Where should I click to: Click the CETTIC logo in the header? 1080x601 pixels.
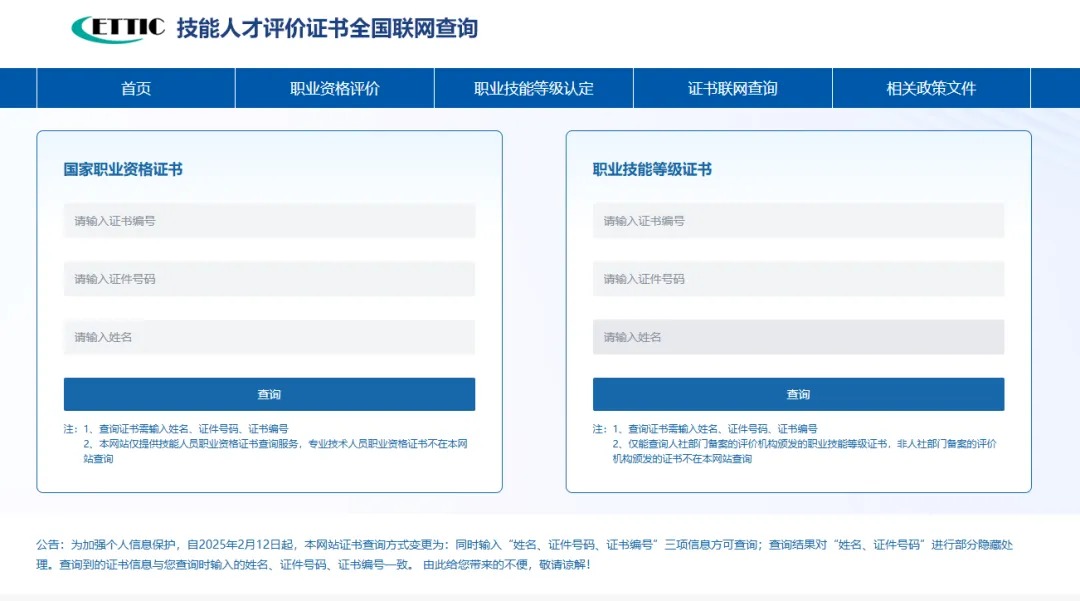point(118,29)
